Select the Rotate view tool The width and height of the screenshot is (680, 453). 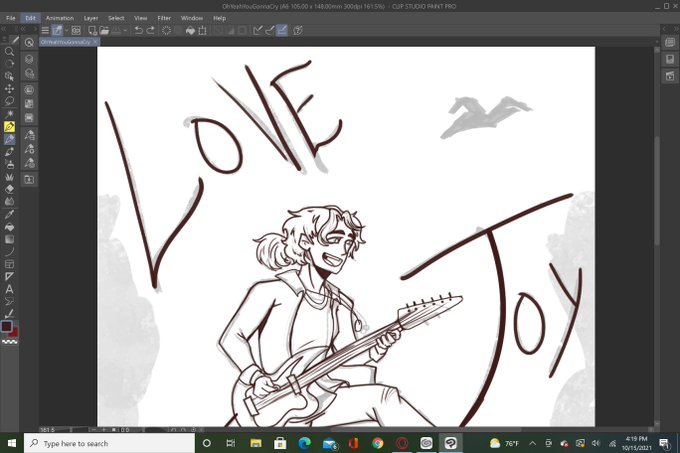coord(9,64)
